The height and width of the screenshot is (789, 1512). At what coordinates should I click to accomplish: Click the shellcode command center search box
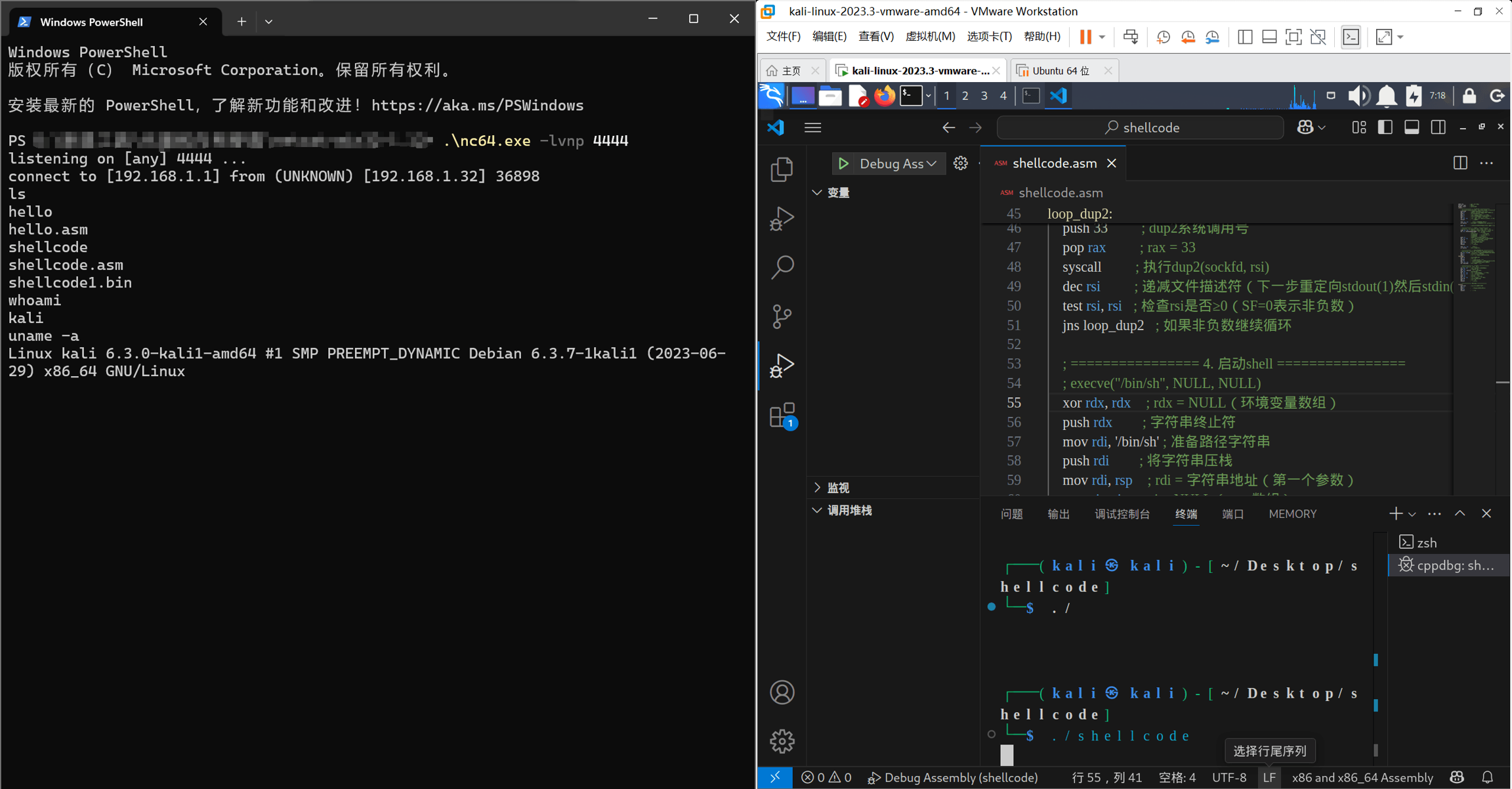pos(1141,127)
